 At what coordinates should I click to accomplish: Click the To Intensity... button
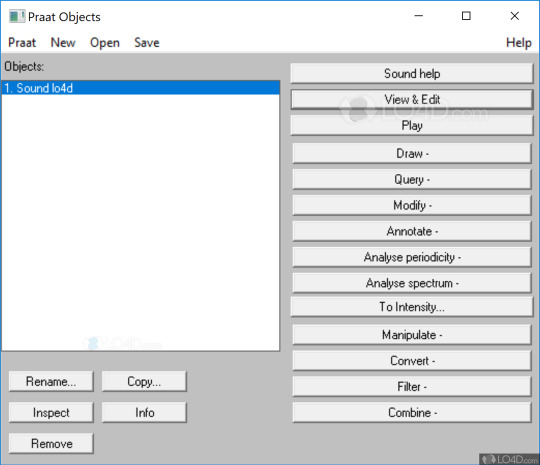pyautogui.click(x=412, y=307)
